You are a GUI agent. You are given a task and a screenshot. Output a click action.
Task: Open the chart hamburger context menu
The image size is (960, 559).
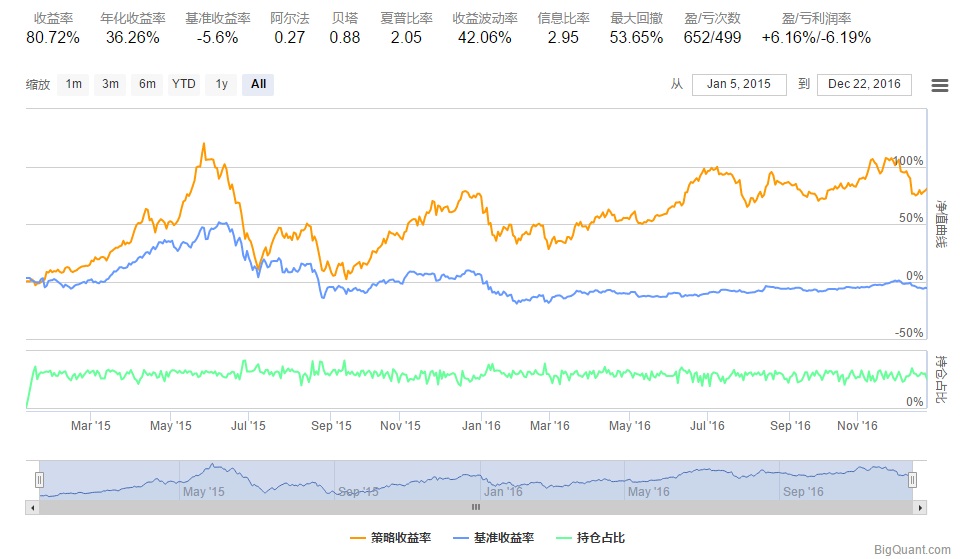point(939,85)
